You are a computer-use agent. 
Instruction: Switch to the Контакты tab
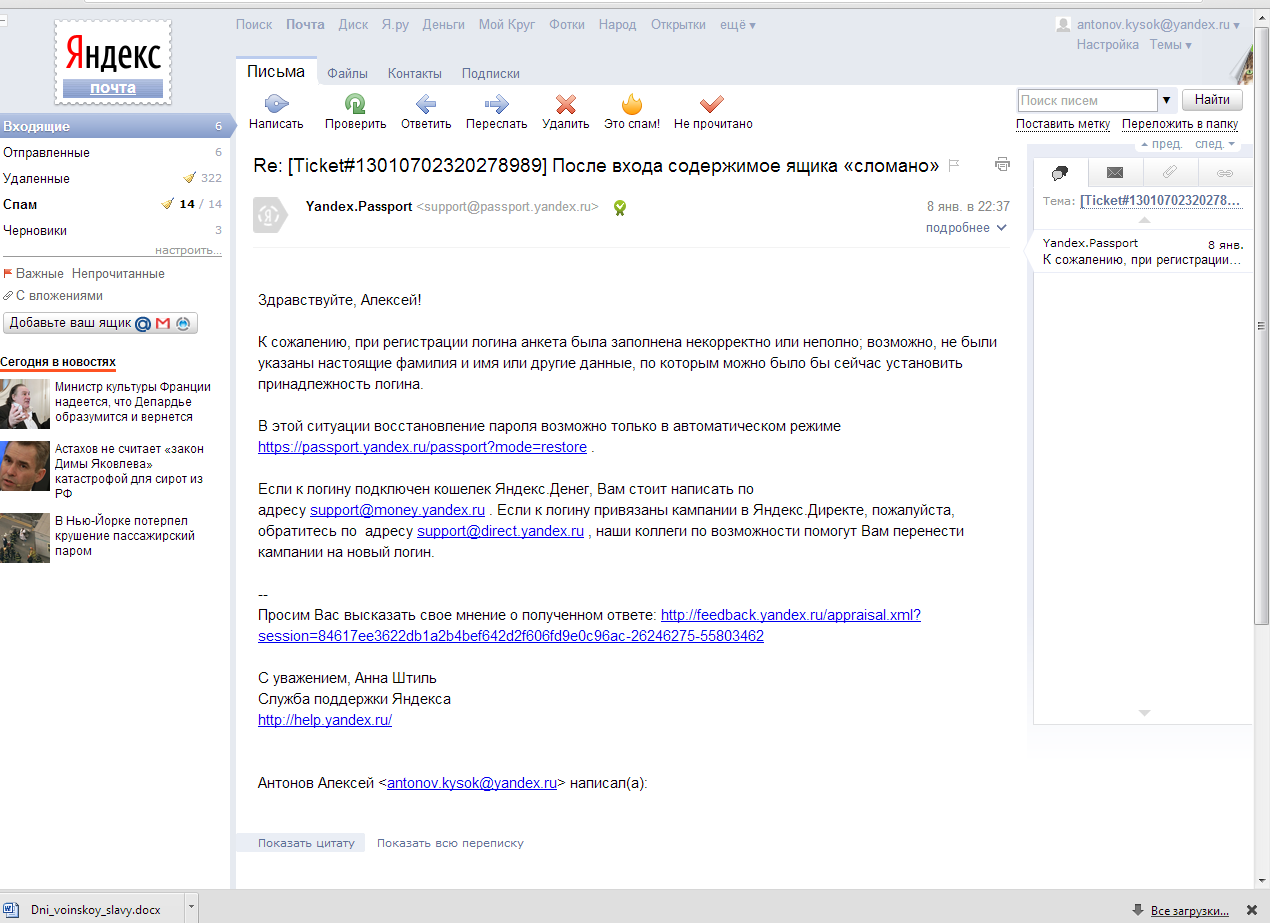(x=415, y=73)
